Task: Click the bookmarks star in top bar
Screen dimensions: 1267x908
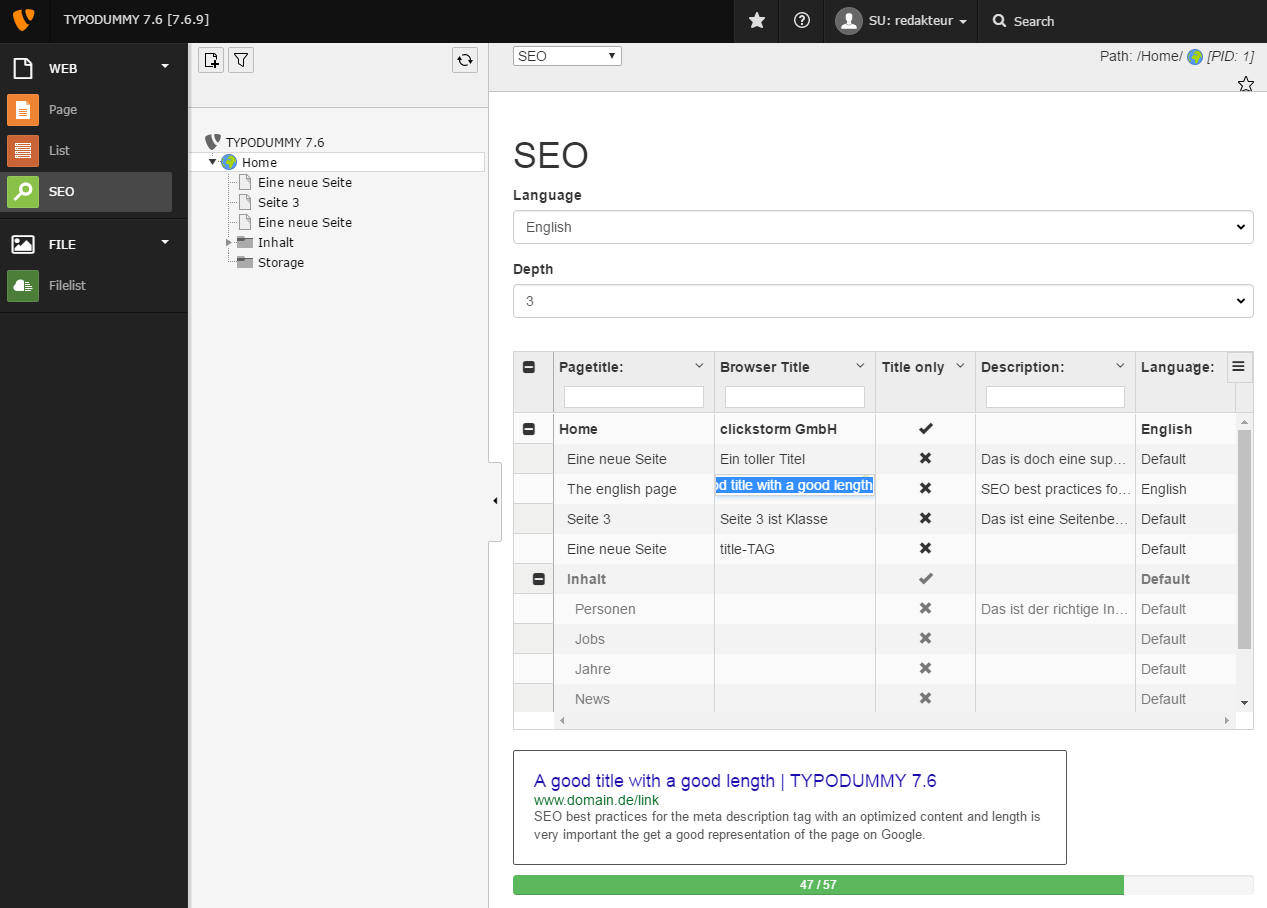Action: point(755,21)
